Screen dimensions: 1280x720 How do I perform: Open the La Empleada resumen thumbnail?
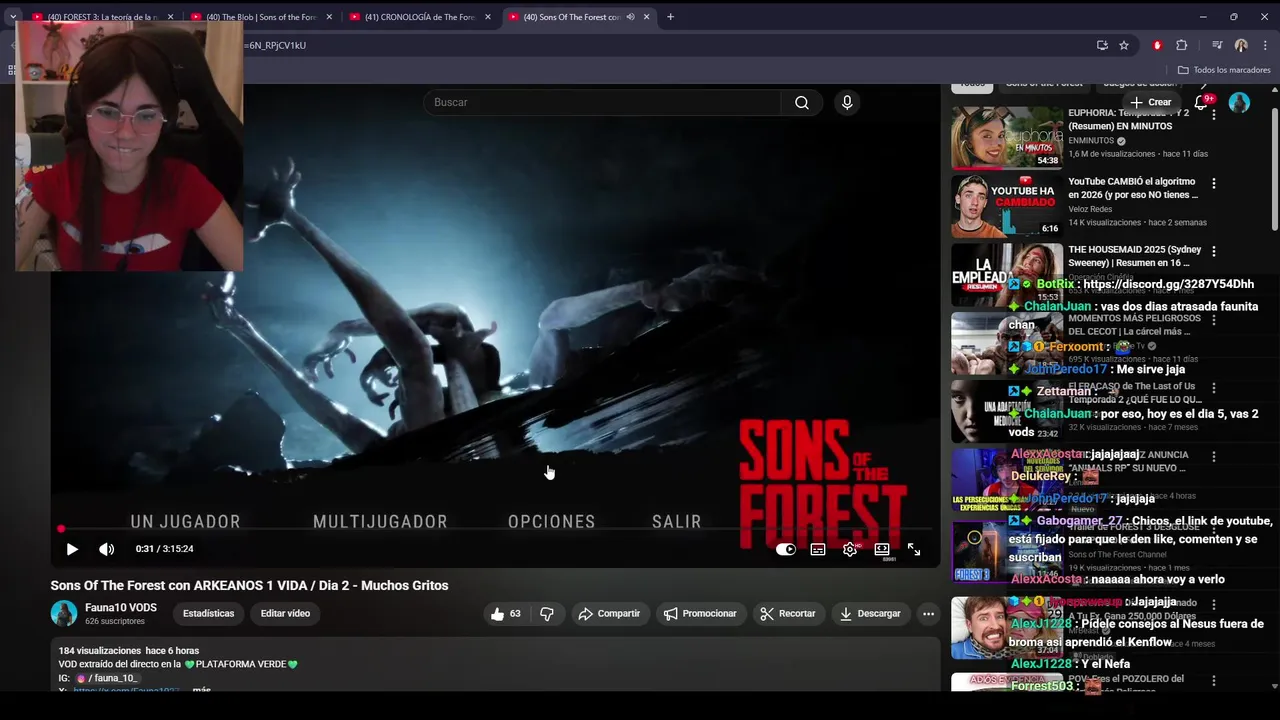(x=1007, y=273)
